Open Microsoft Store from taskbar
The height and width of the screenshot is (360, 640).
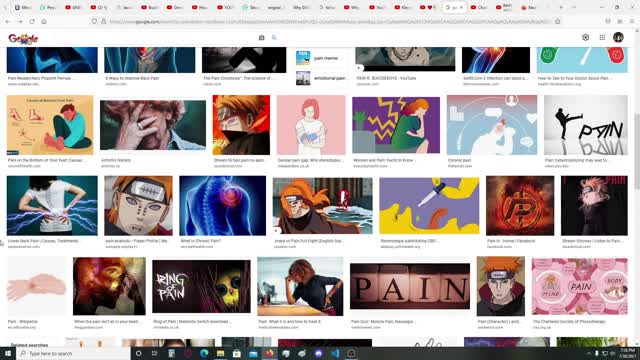click(x=237, y=353)
